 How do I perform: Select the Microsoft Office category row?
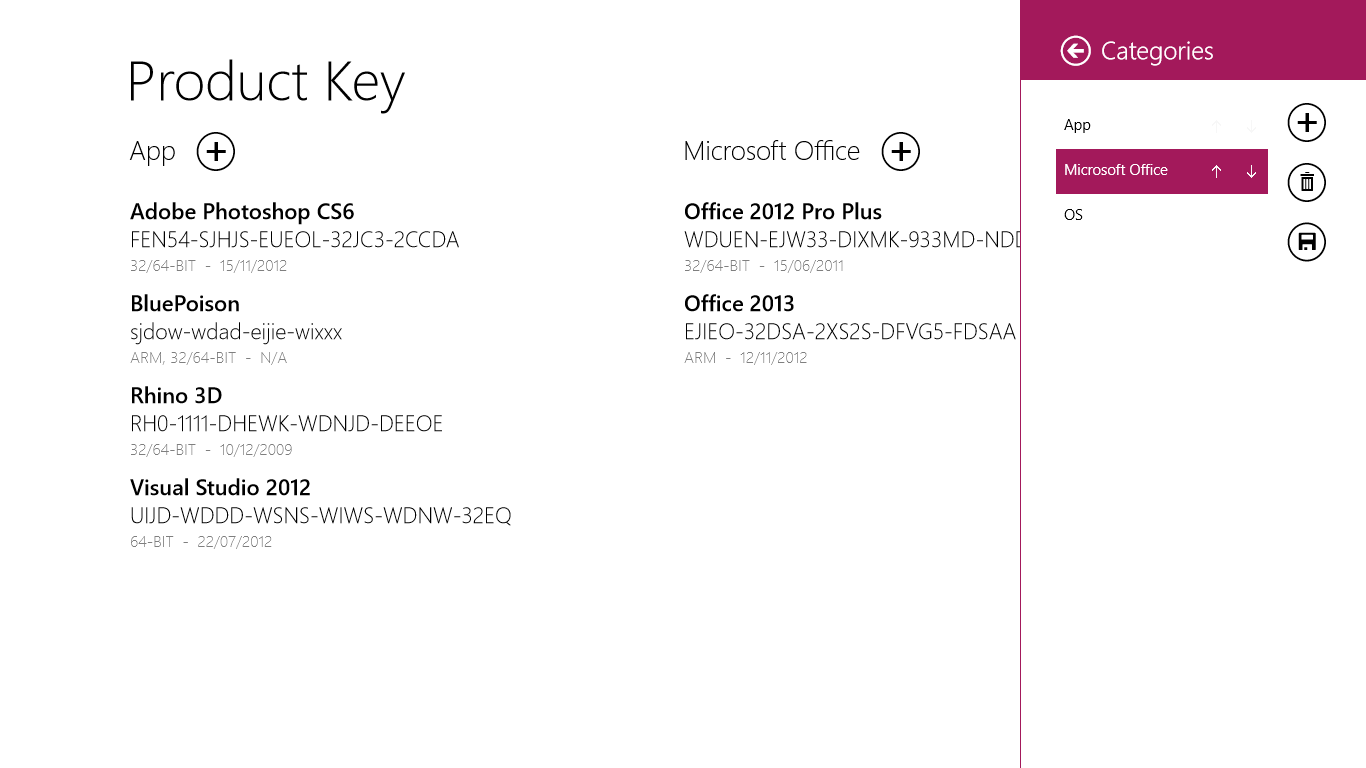tap(1116, 171)
